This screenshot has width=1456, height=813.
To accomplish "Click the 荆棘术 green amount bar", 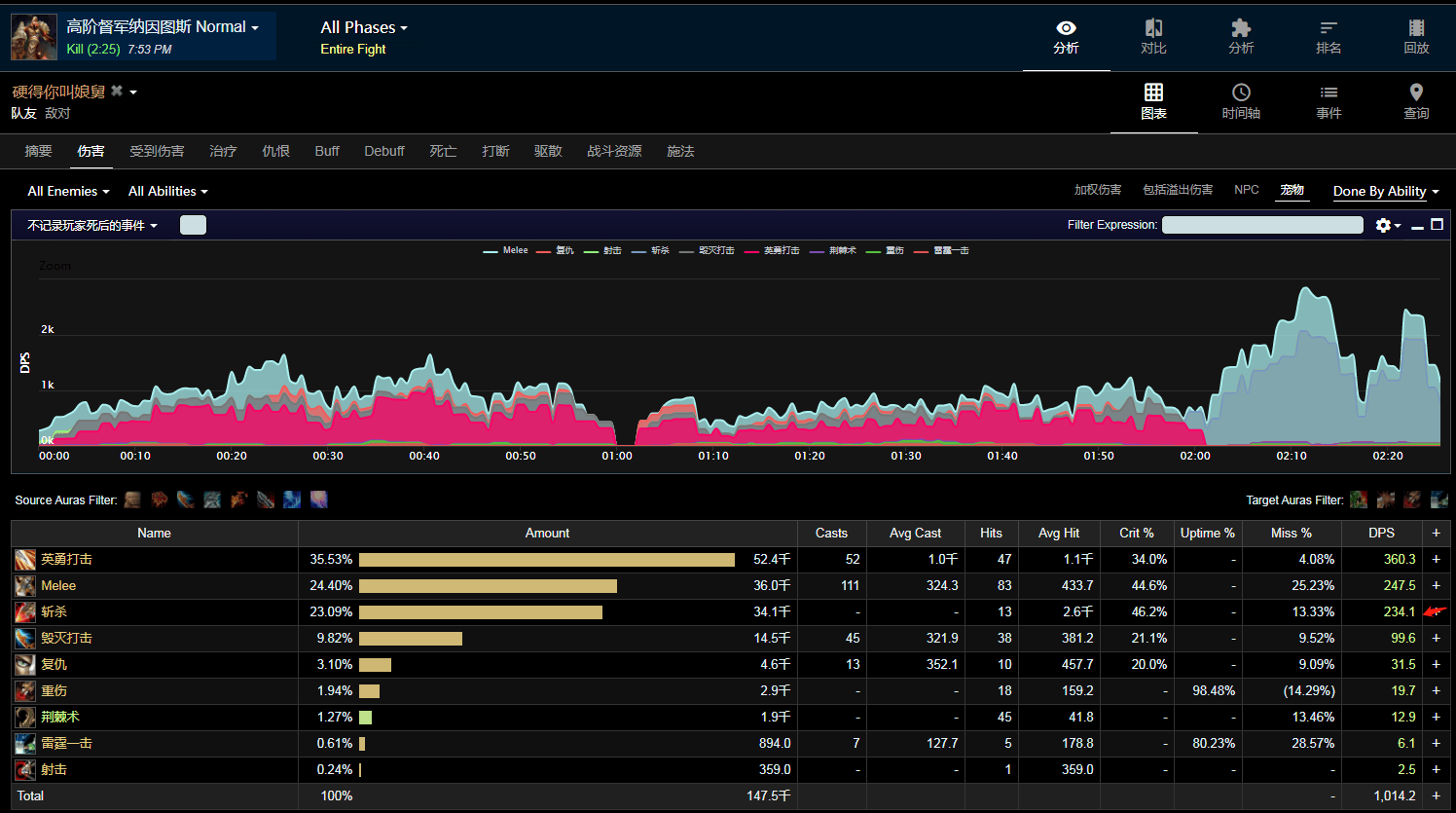I will click(x=365, y=718).
